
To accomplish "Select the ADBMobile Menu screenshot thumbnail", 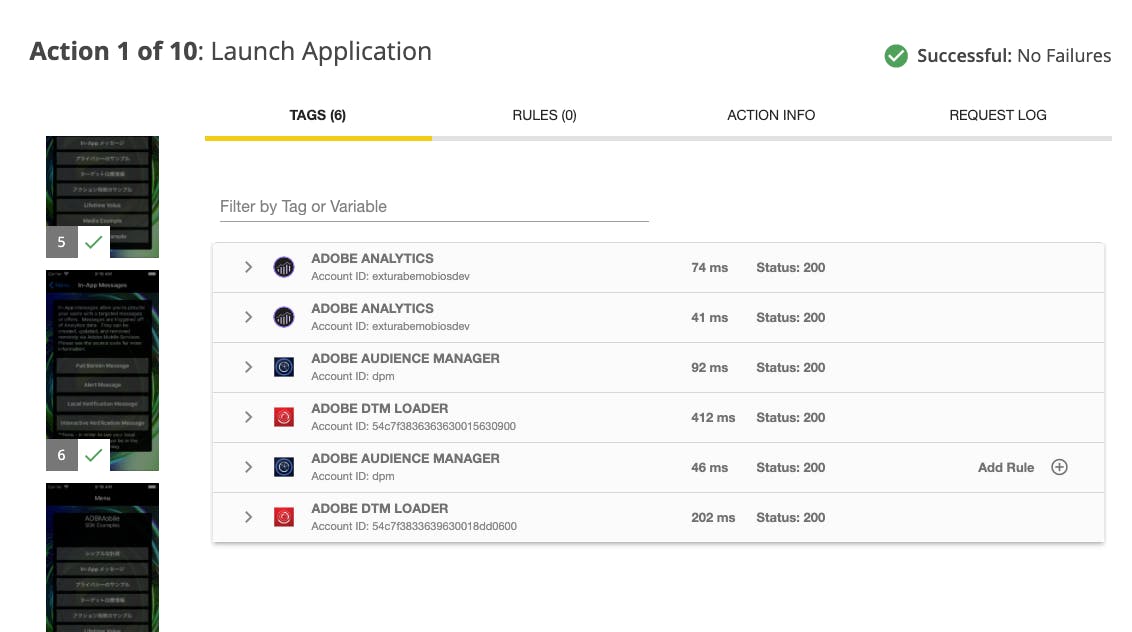I will click(103, 558).
